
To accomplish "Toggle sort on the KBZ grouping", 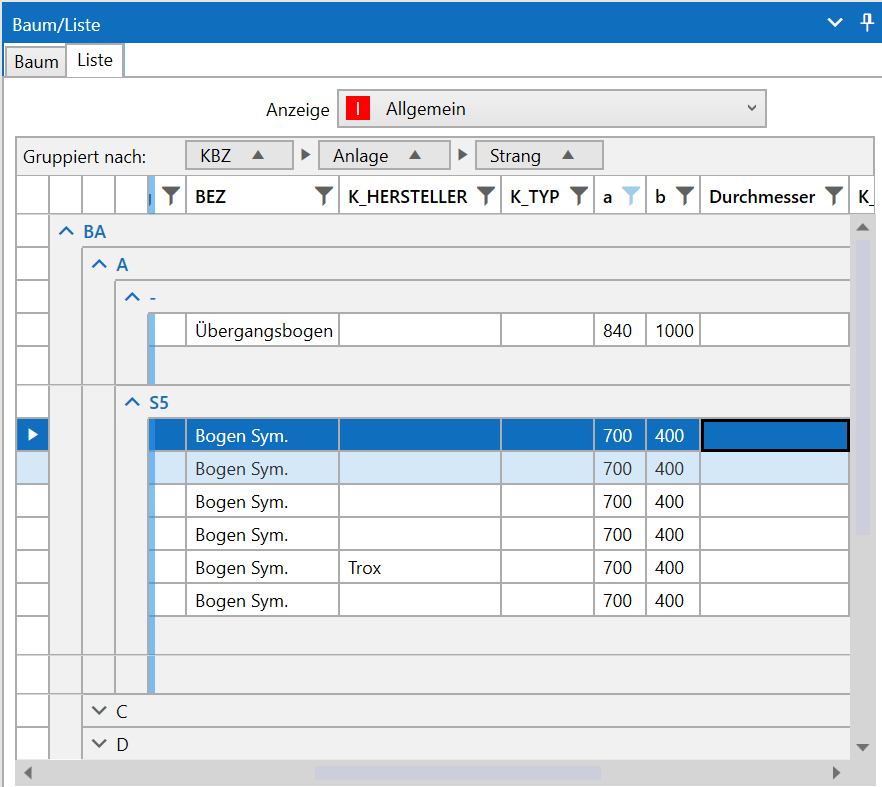I will pyautogui.click(x=239, y=155).
